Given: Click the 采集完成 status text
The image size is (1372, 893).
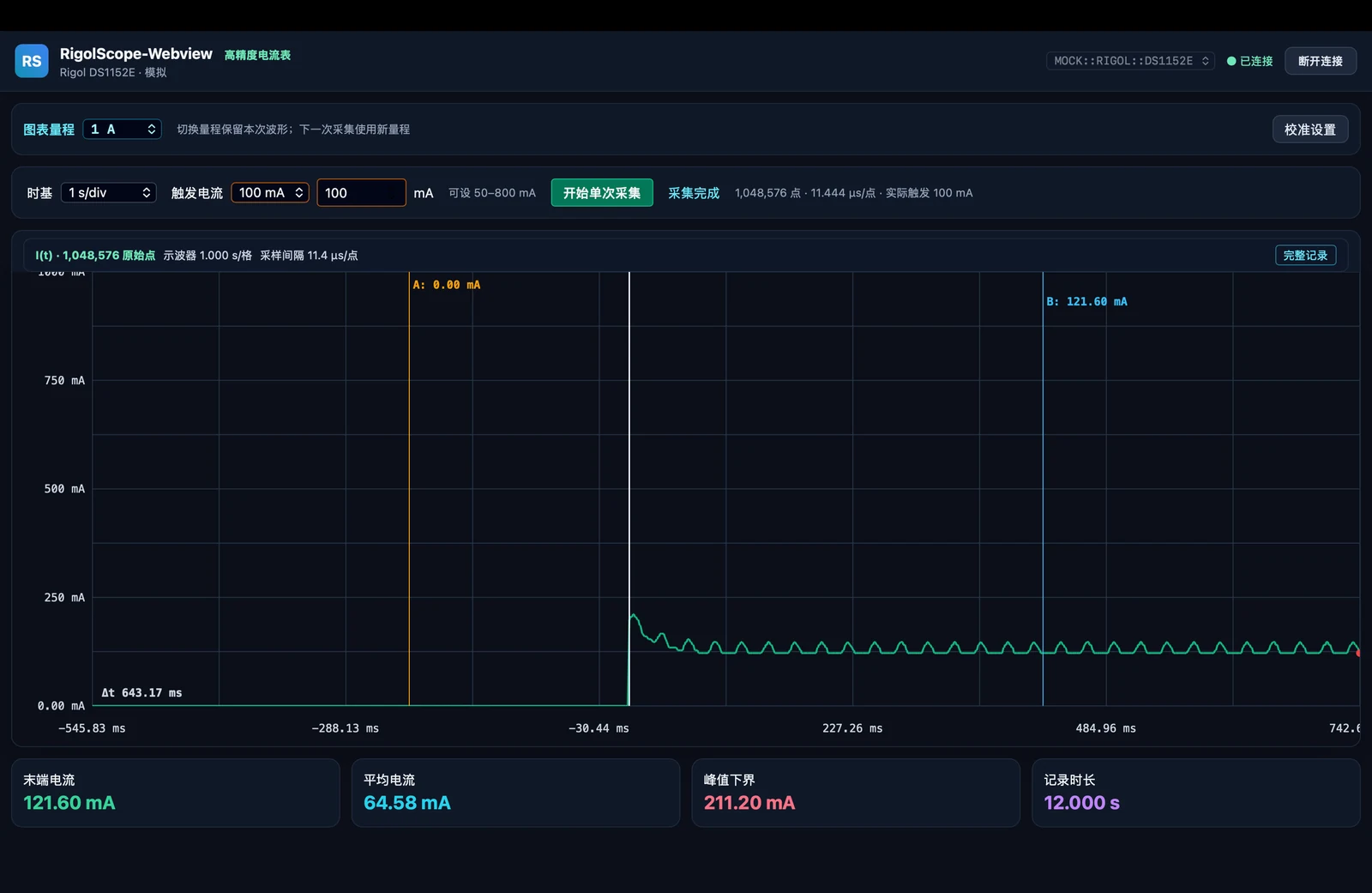Looking at the screenshot, I should coord(694,193).
